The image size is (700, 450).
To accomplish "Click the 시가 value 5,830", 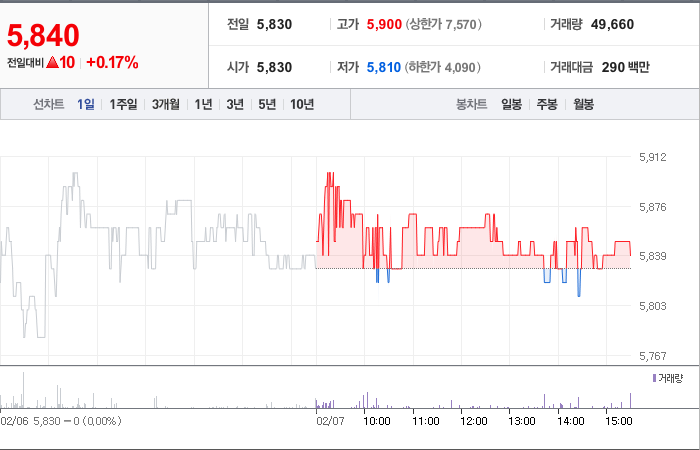I will [x=274, y=67].
